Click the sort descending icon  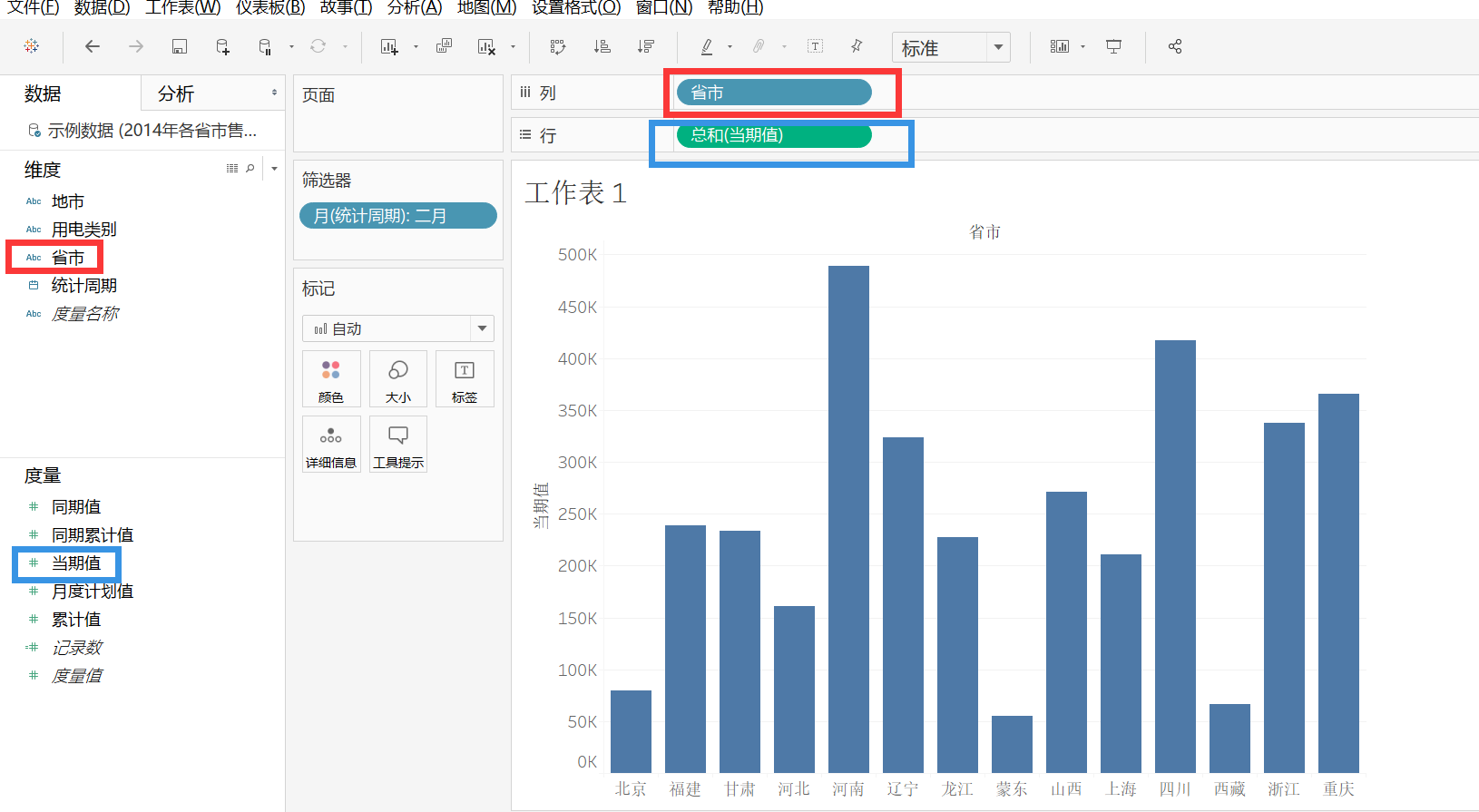(x=645, y=46)
